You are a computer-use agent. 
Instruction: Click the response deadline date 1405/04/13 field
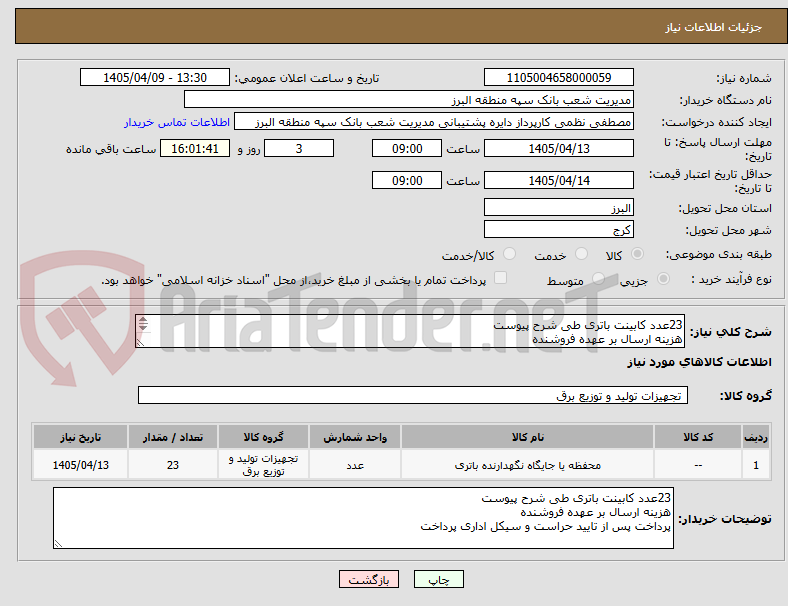point(558,148)
